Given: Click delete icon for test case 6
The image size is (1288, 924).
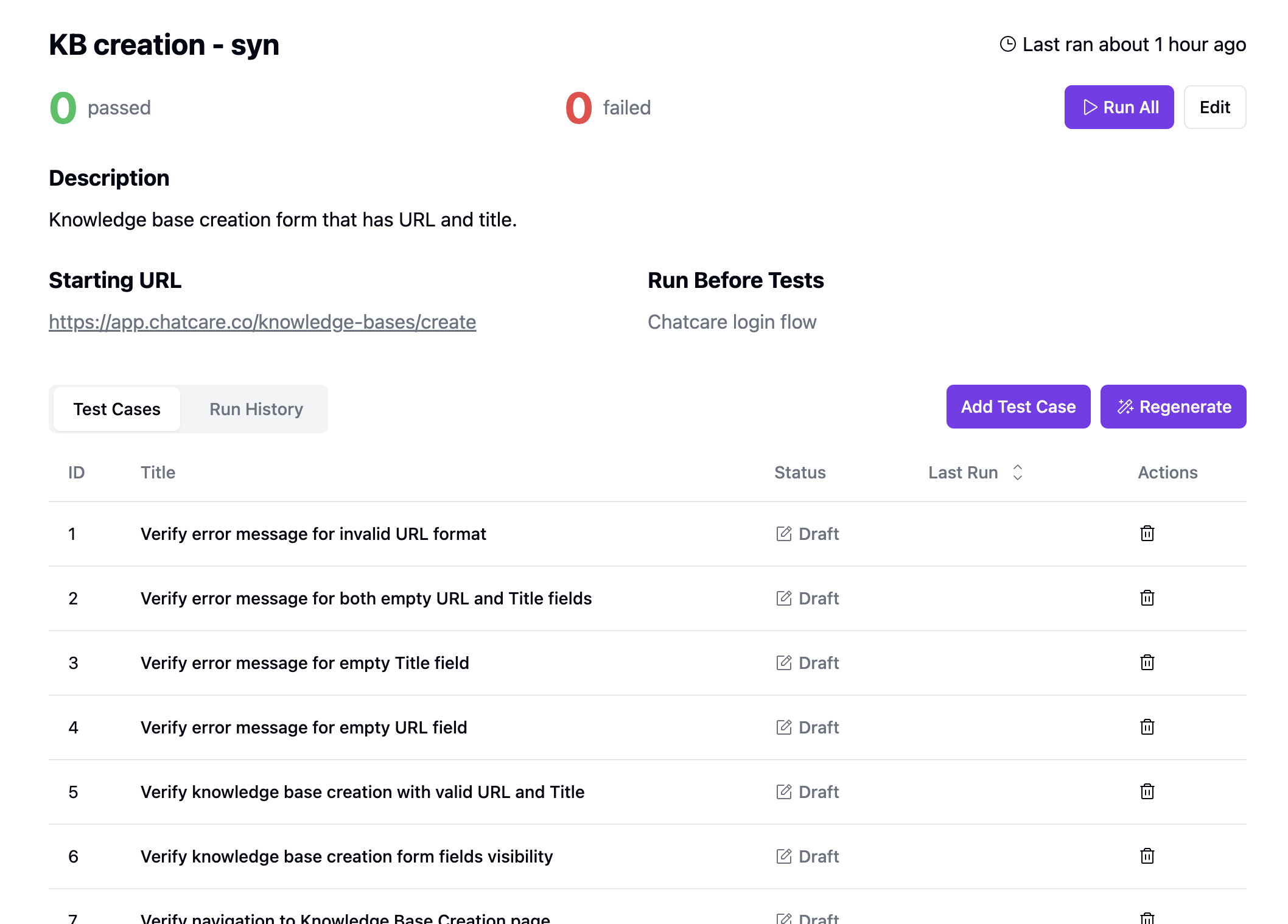Looking at the screenshot, I should pyautogui.click(x=1147, y=855).
